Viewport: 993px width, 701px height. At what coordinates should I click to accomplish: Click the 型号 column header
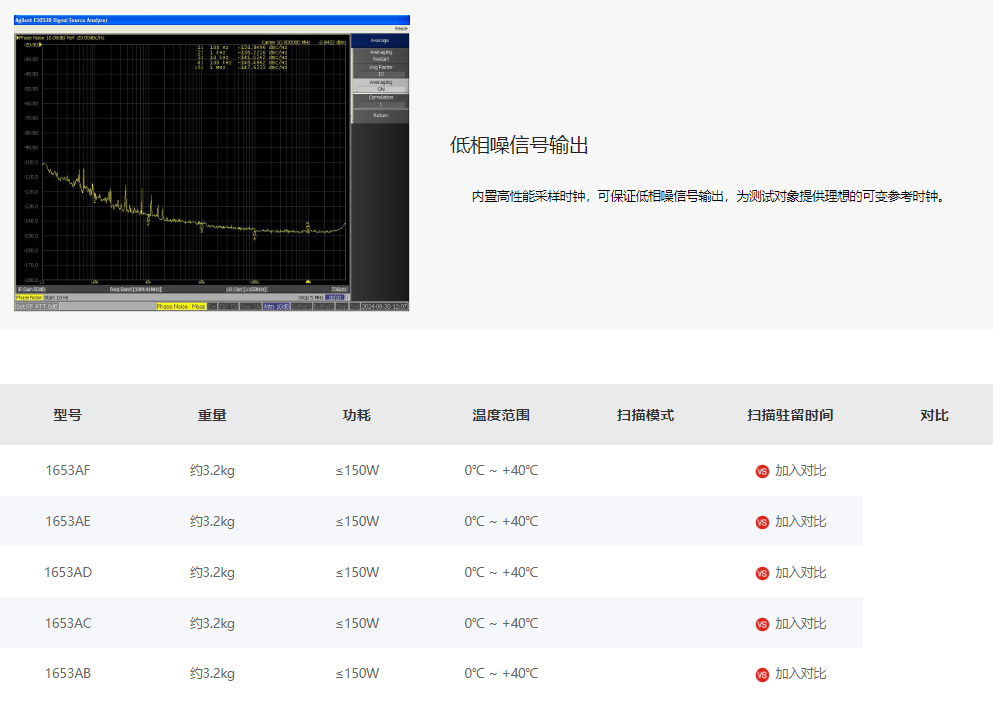pos(68,415)
